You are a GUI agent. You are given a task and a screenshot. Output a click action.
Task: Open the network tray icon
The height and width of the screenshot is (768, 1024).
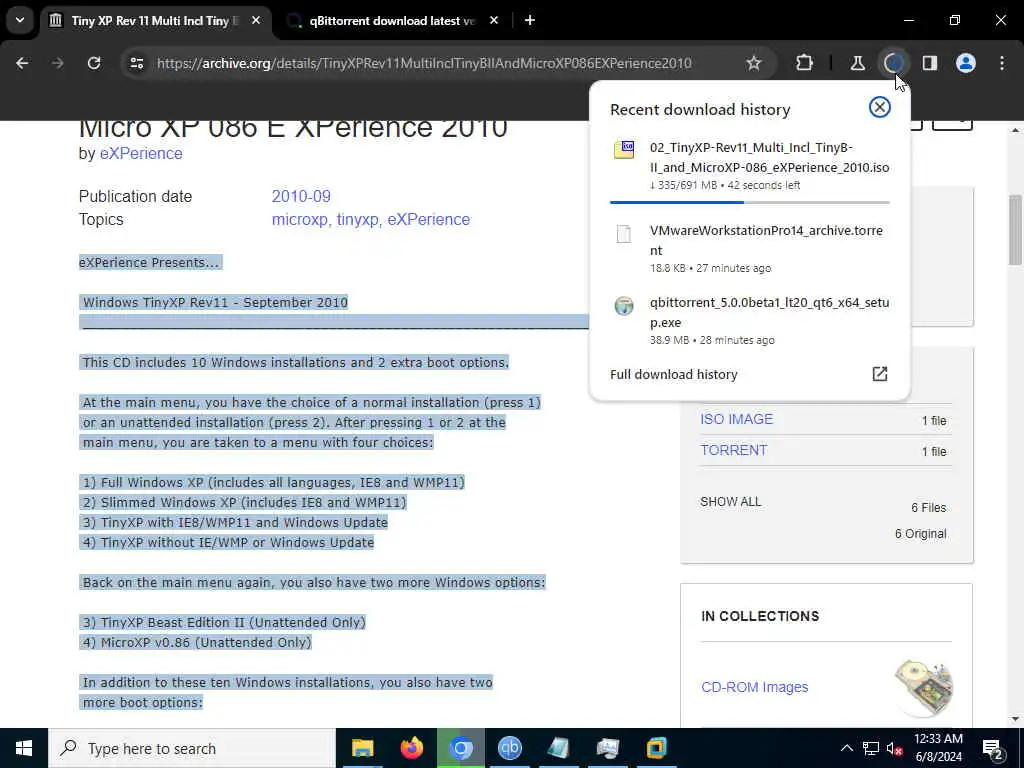tap(871, 748)
